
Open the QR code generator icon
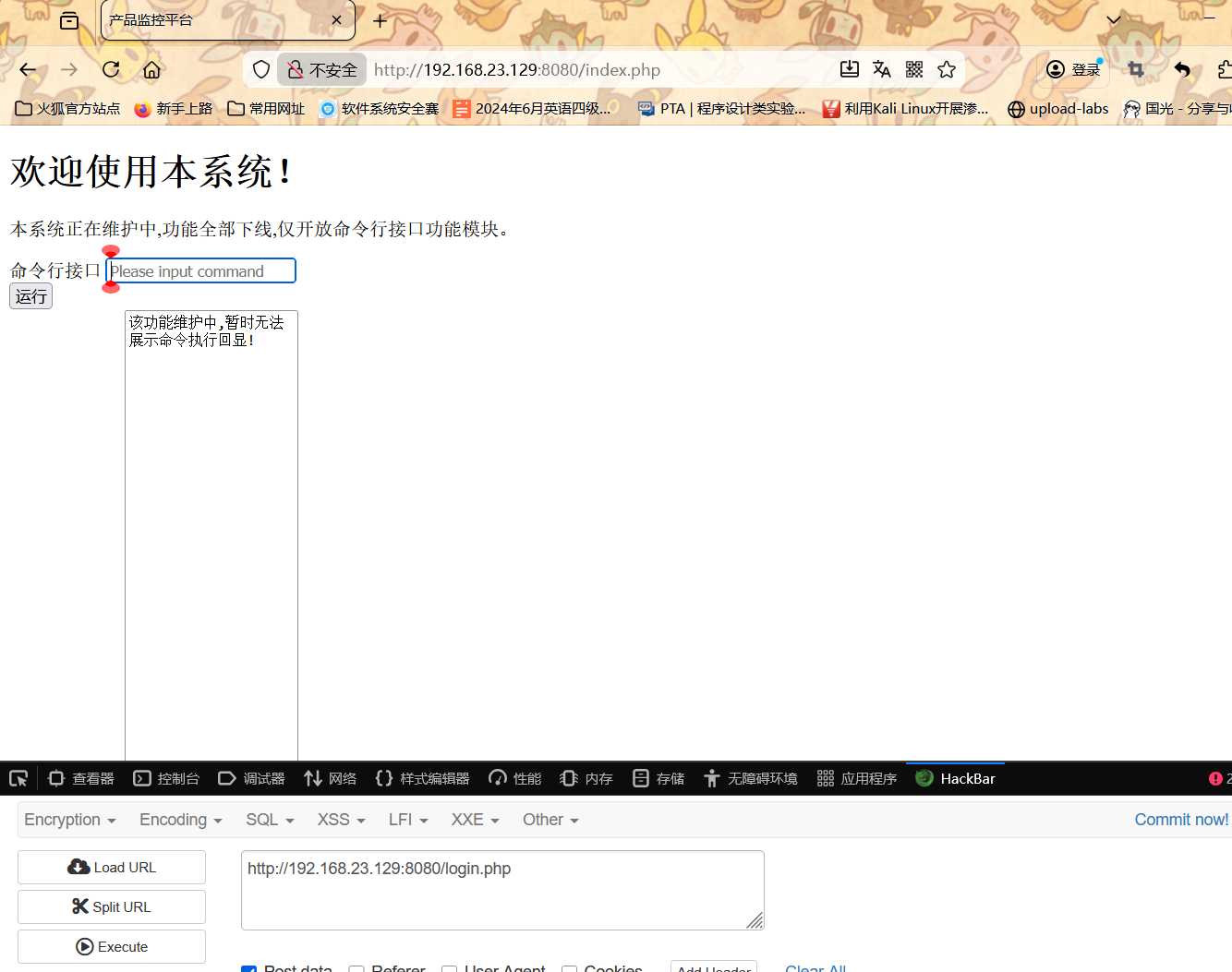pos(914,69)
